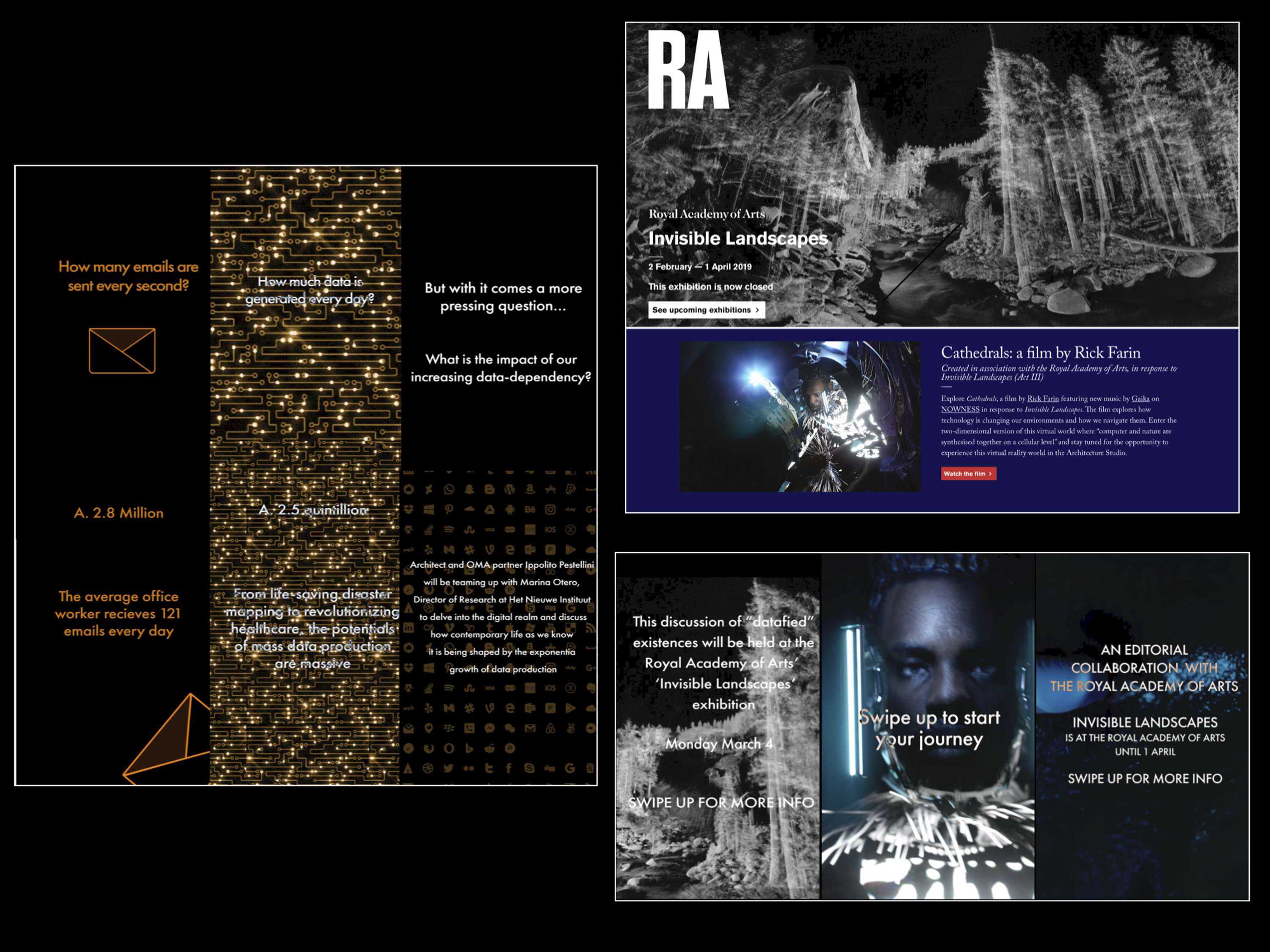
Task: Open the NOWNESS link in the description
Action: tap(960, 409)
